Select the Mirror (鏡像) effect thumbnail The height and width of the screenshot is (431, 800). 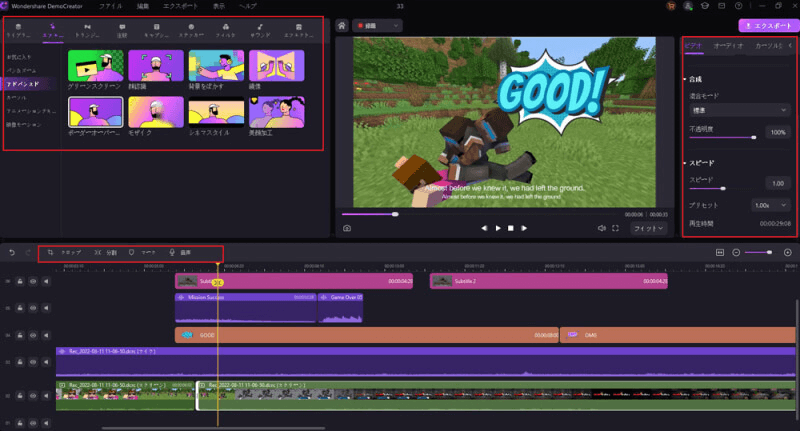(277, 65)
